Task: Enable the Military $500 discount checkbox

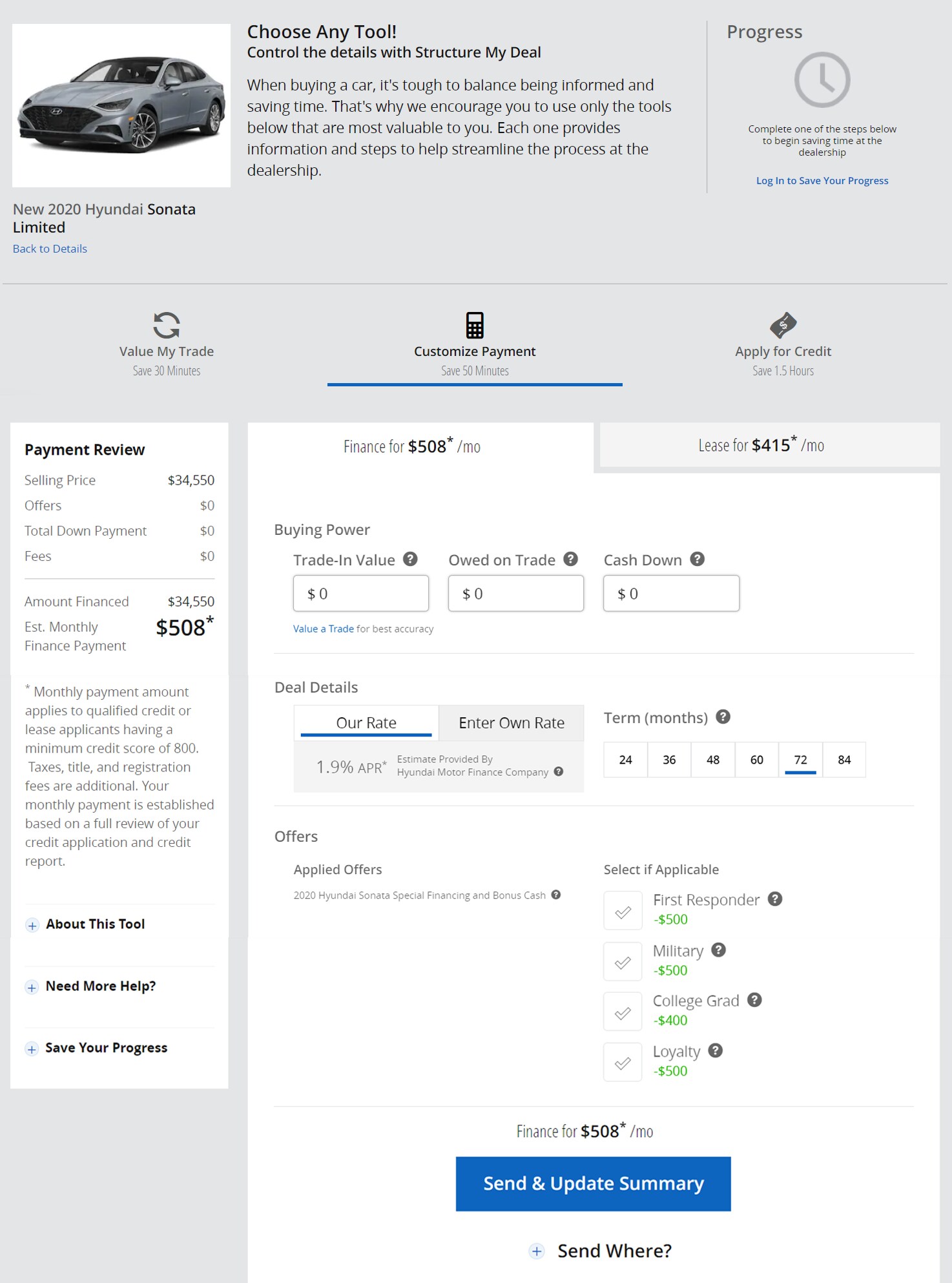Action: (x=623, y=962)
